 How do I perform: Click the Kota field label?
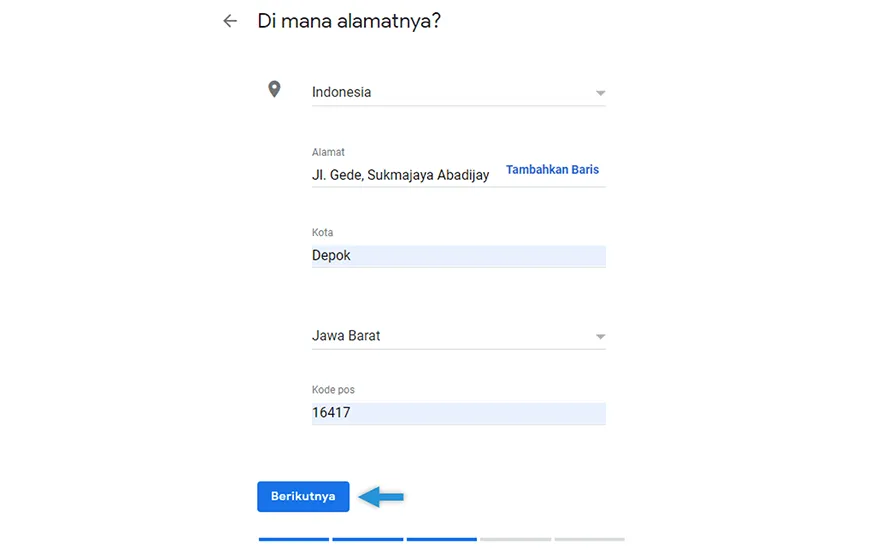[x=322, y=232]
